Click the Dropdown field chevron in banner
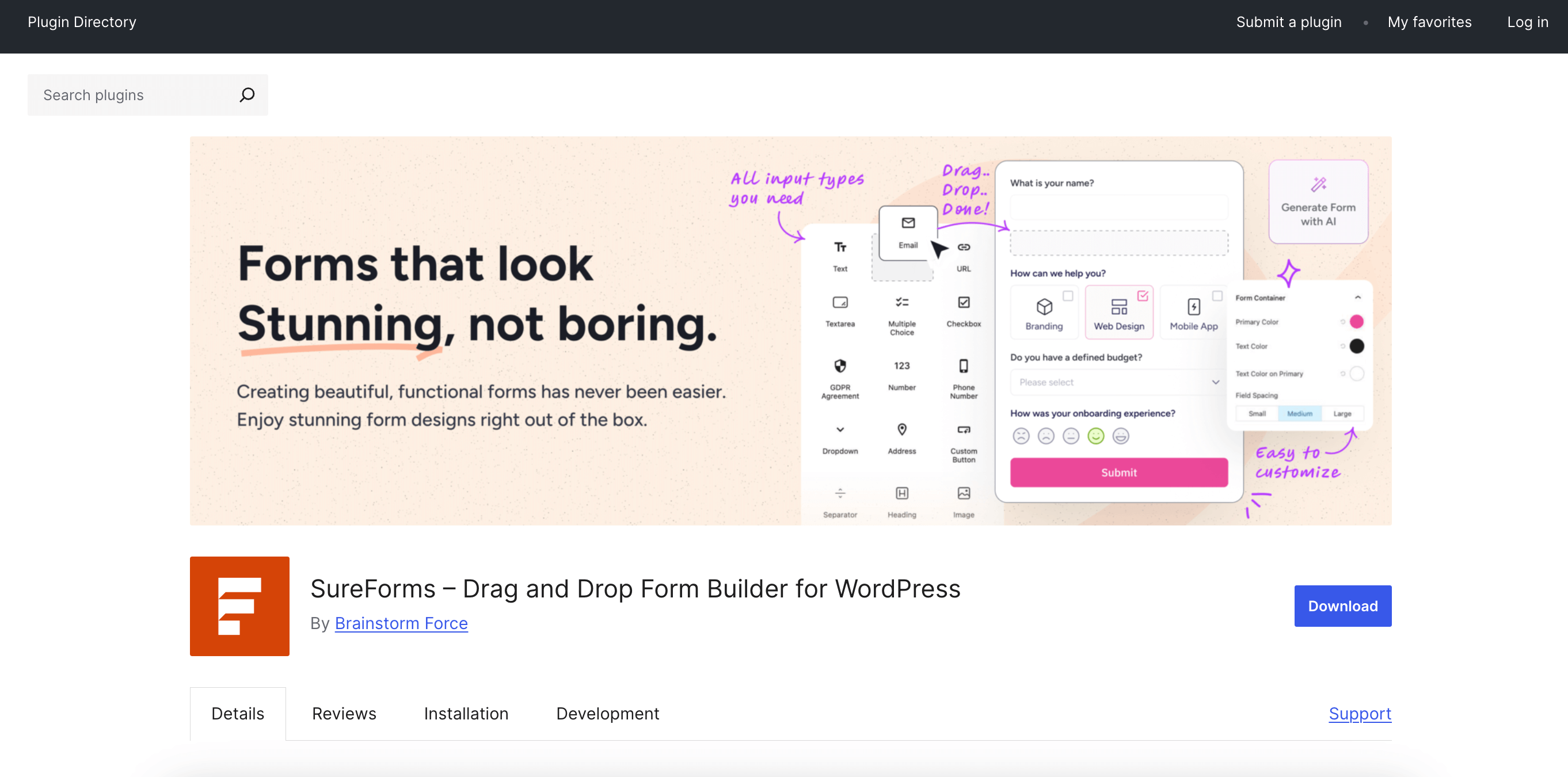 840,429
